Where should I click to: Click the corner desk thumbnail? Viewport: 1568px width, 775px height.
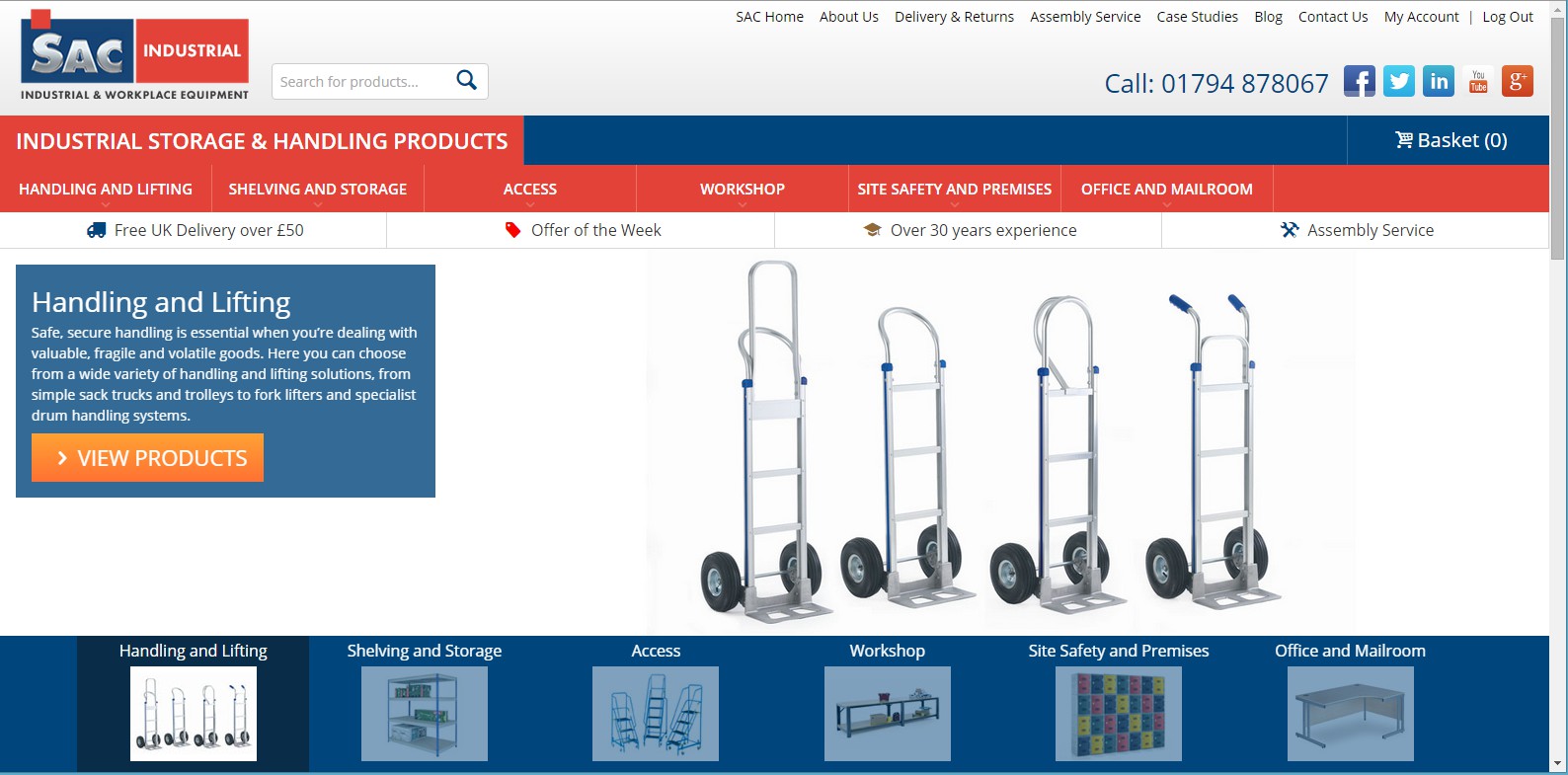1351,714
